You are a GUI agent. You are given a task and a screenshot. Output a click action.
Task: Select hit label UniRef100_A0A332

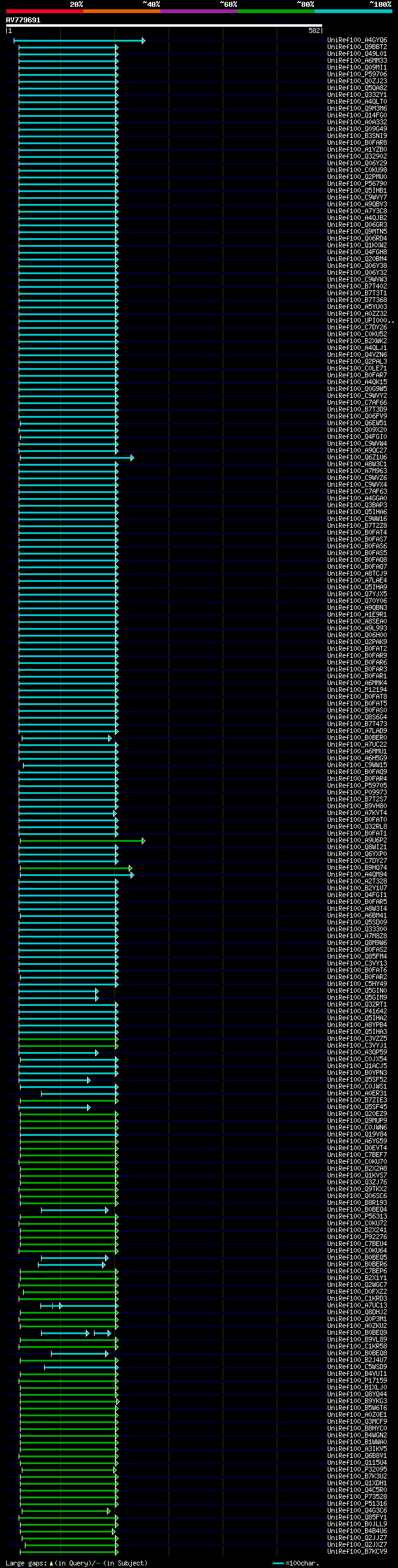coord(357,122)
